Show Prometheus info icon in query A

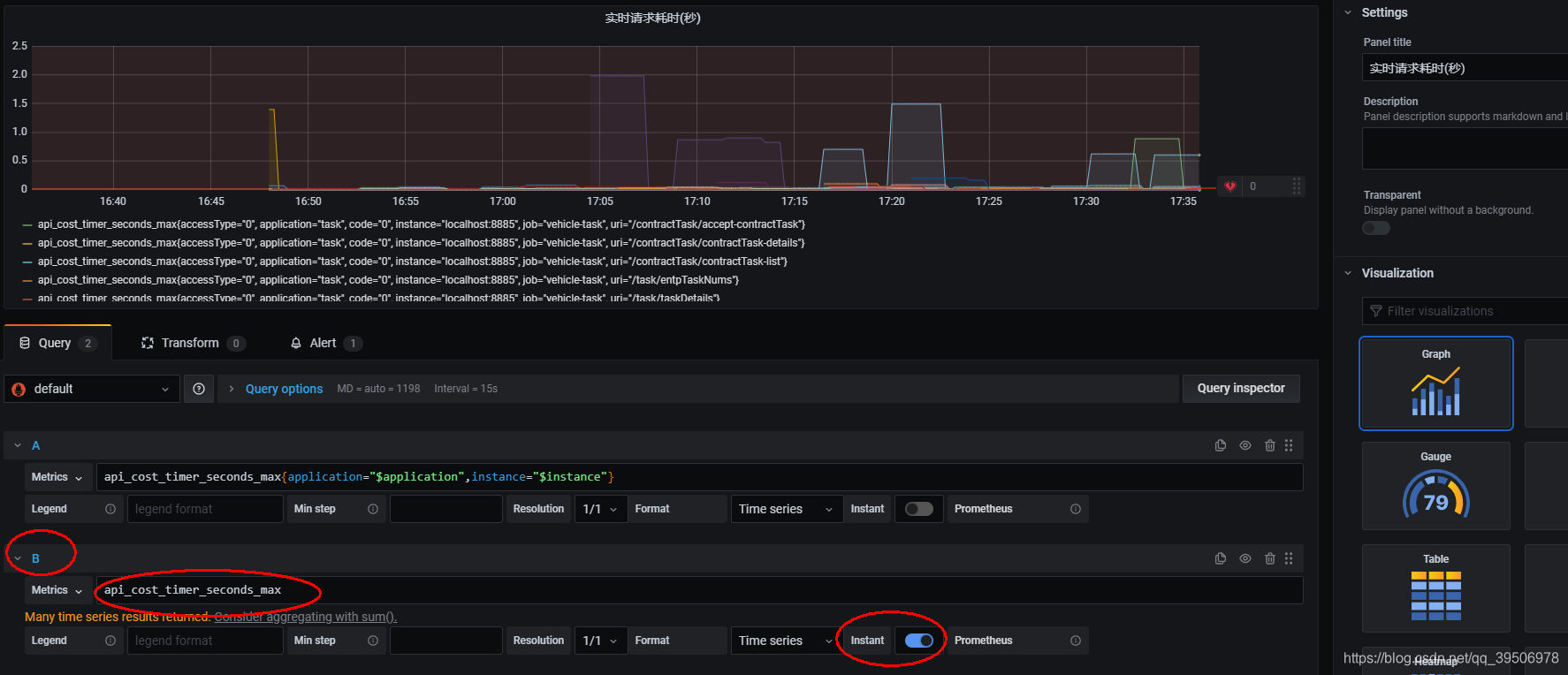click(x=1076, y=509)
